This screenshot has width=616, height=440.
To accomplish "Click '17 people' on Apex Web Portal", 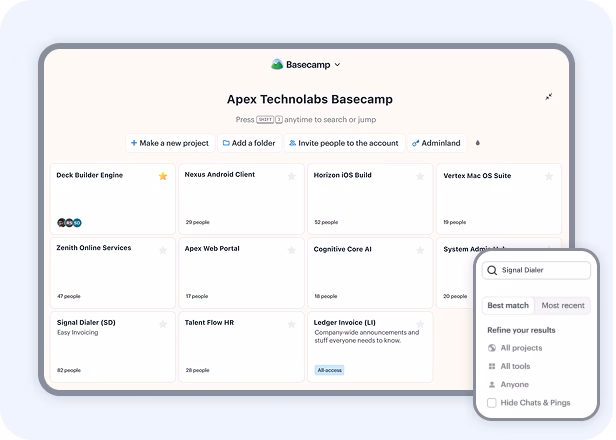I will point(197,296).
